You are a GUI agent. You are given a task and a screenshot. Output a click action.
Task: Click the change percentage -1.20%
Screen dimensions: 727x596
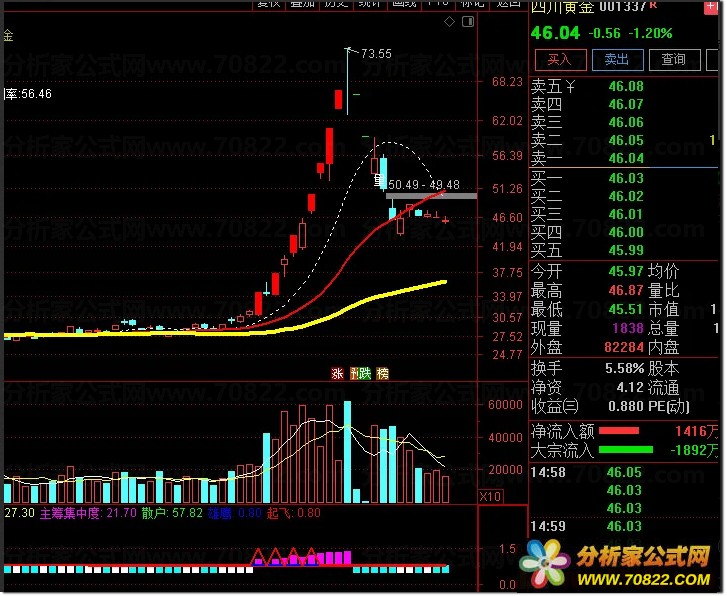(x=650, y=33)
